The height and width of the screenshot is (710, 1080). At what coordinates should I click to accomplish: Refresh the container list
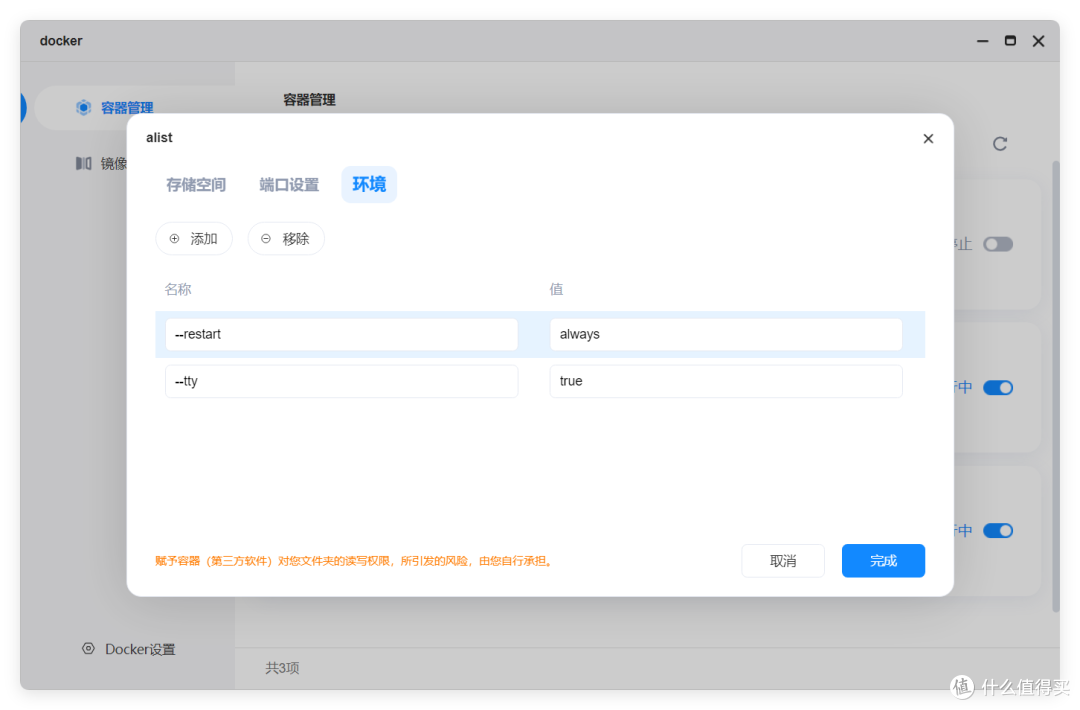click(999, 143)
